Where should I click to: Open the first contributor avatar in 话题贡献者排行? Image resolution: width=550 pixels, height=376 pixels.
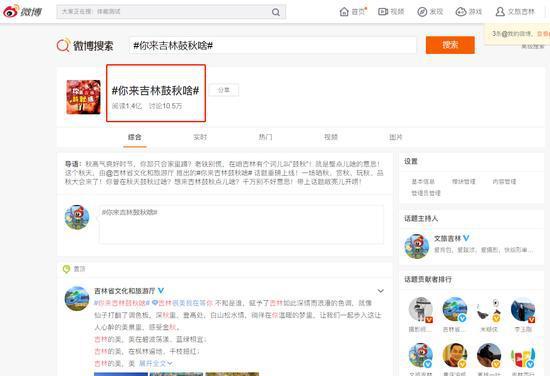pyautogui.click(x=421, y=309)
